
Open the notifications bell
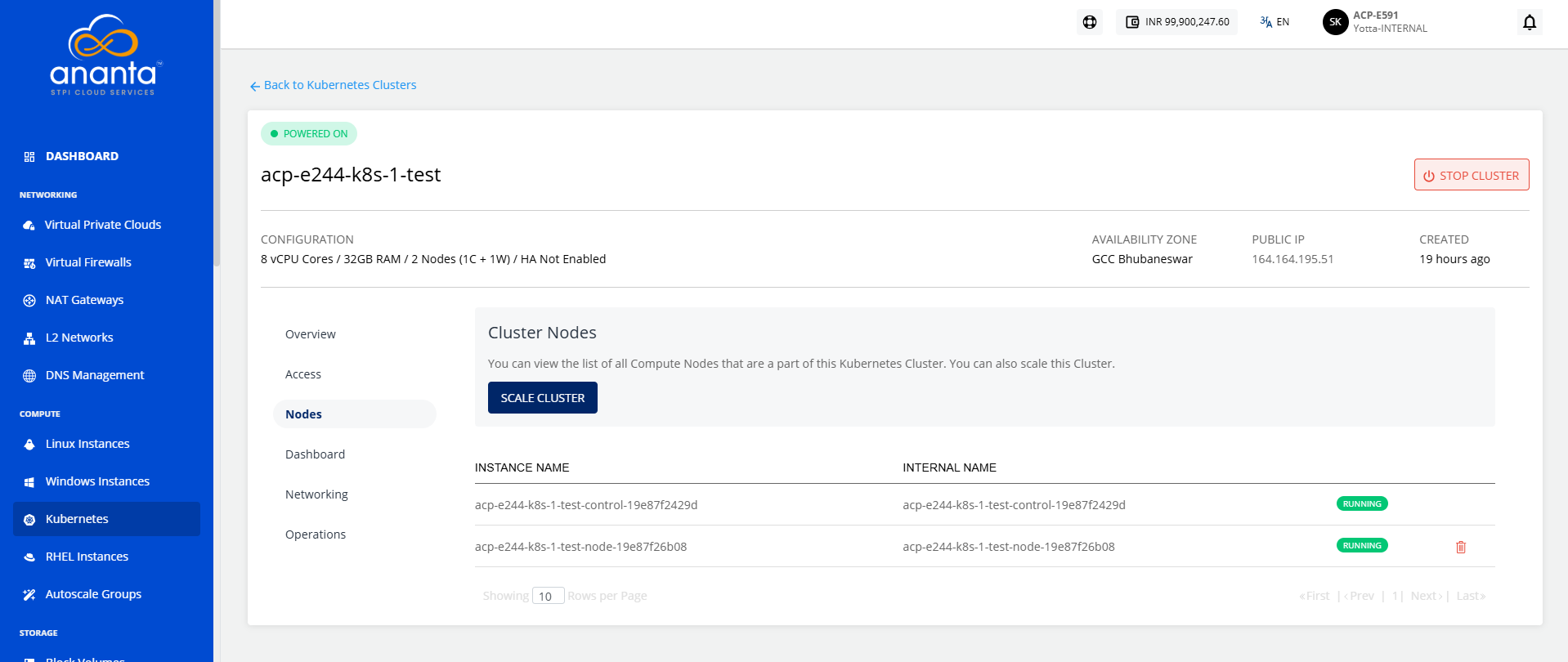1530,22
